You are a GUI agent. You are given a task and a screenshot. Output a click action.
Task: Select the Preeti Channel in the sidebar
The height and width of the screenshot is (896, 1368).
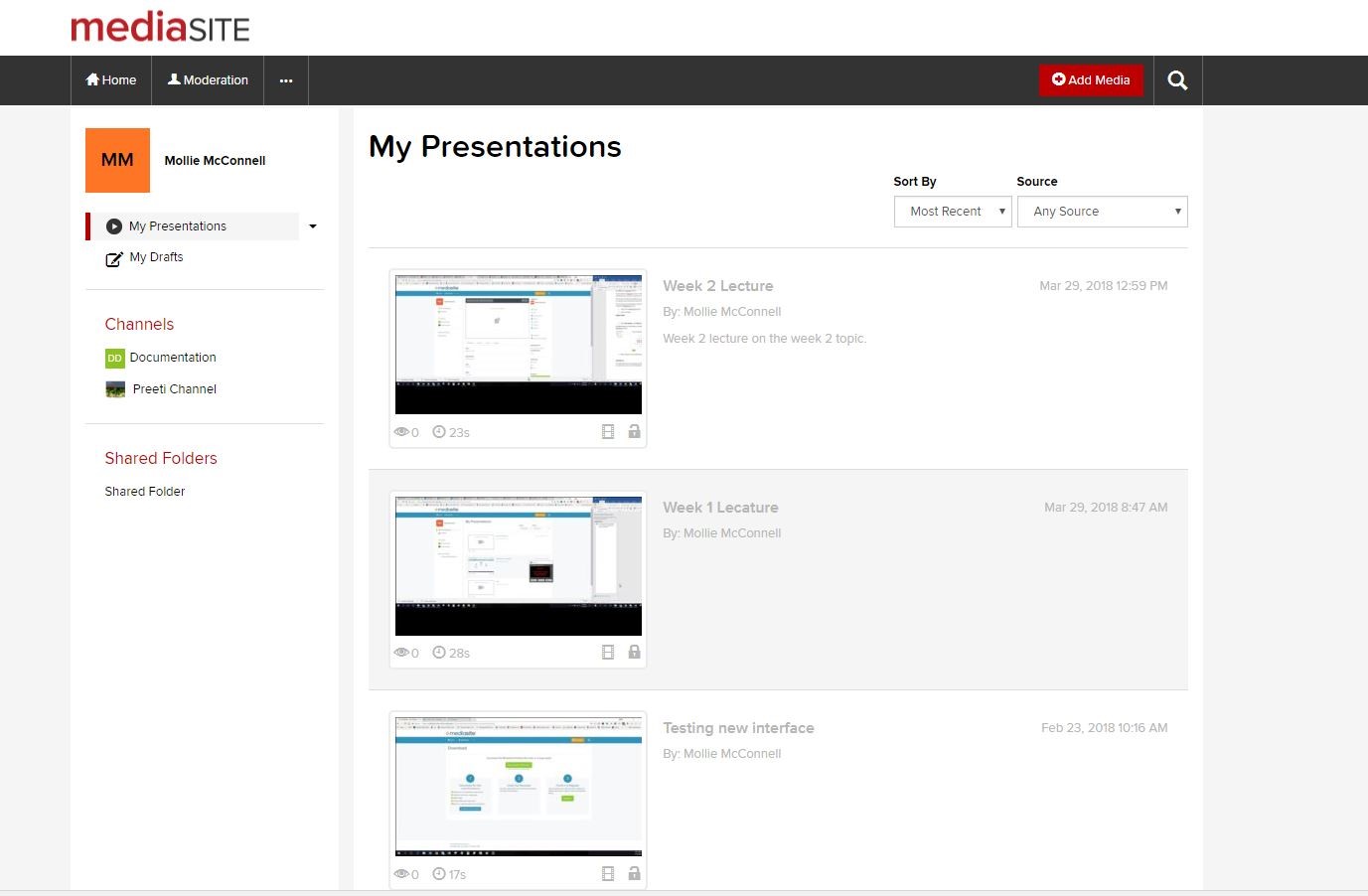pyautogui.click(x=174, y=388)
